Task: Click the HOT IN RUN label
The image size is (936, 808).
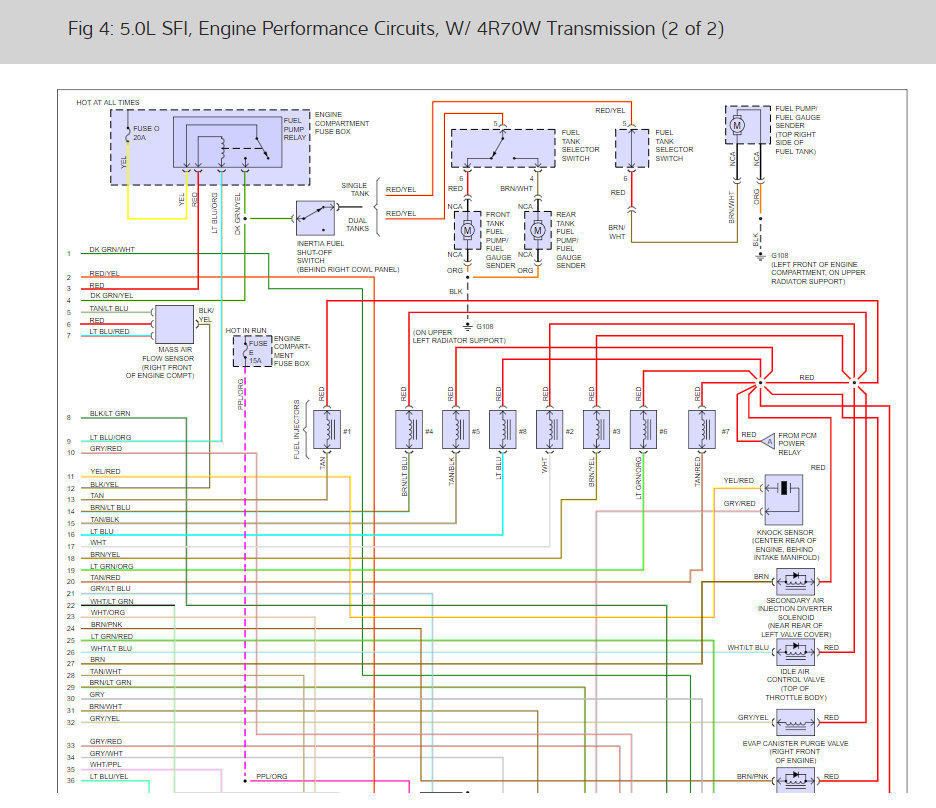Action: (x=246, y=331)
